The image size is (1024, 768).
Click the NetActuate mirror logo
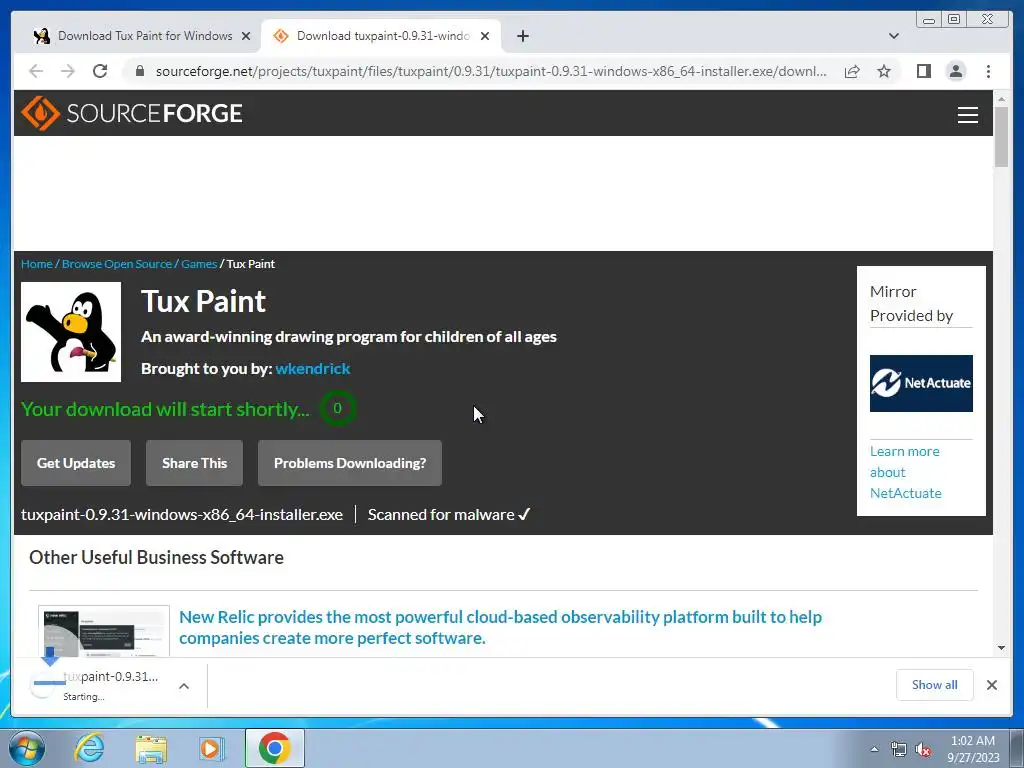(921, 383)
